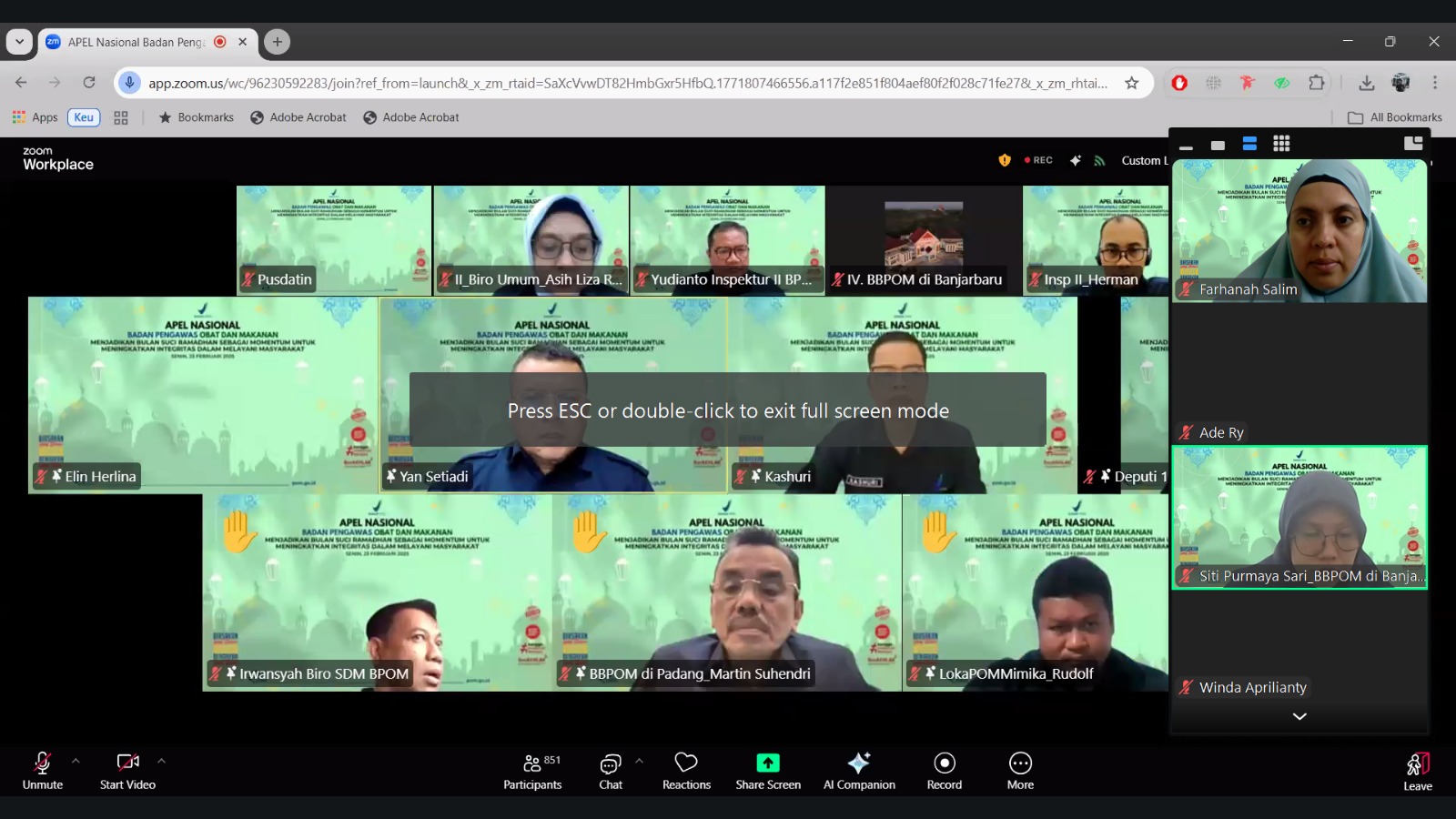
Task: Select Martin Suhendri's video tile
Action: click(x=727, y=592)
